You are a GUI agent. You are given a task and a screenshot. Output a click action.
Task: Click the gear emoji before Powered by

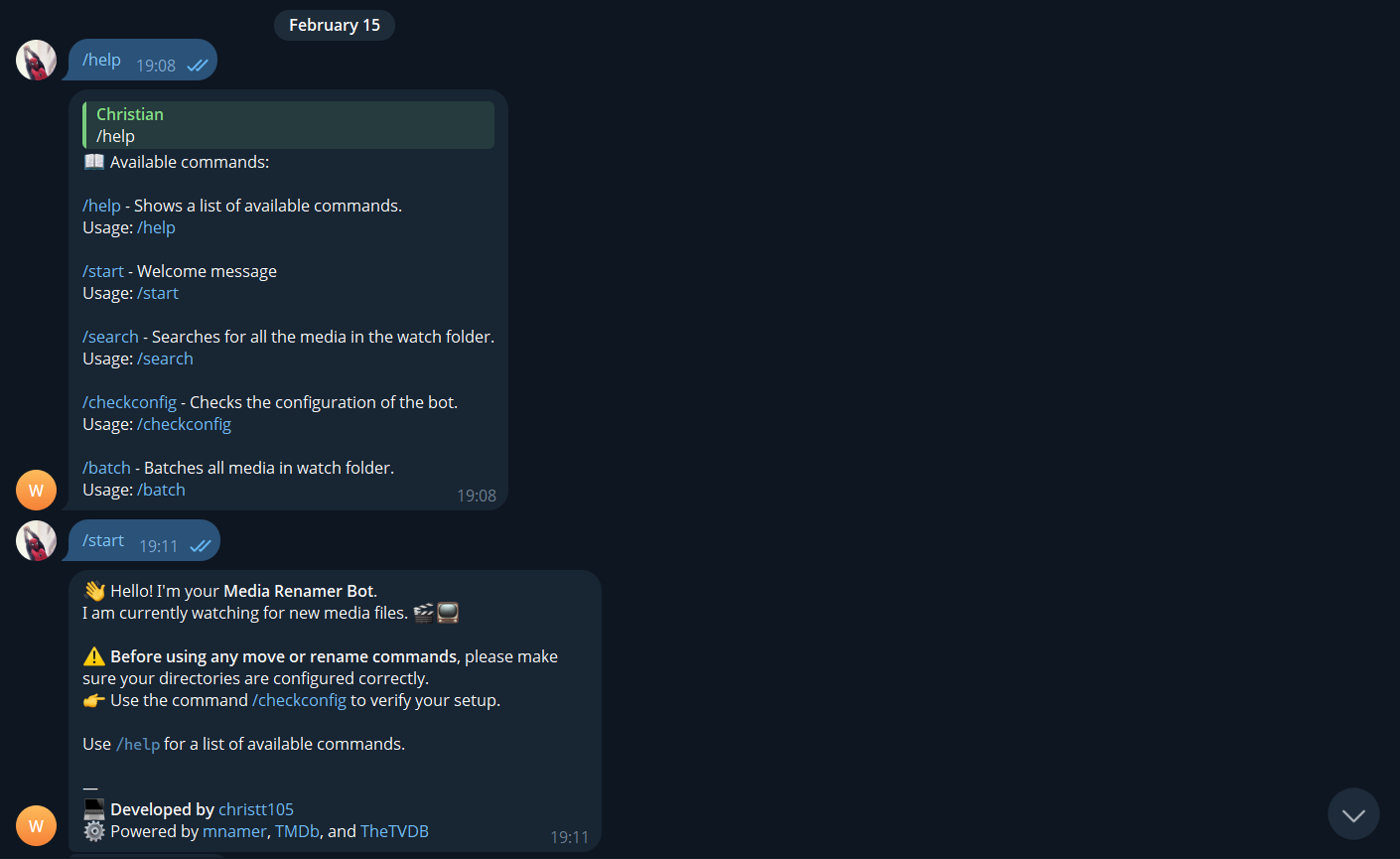[x=94, y=831]
